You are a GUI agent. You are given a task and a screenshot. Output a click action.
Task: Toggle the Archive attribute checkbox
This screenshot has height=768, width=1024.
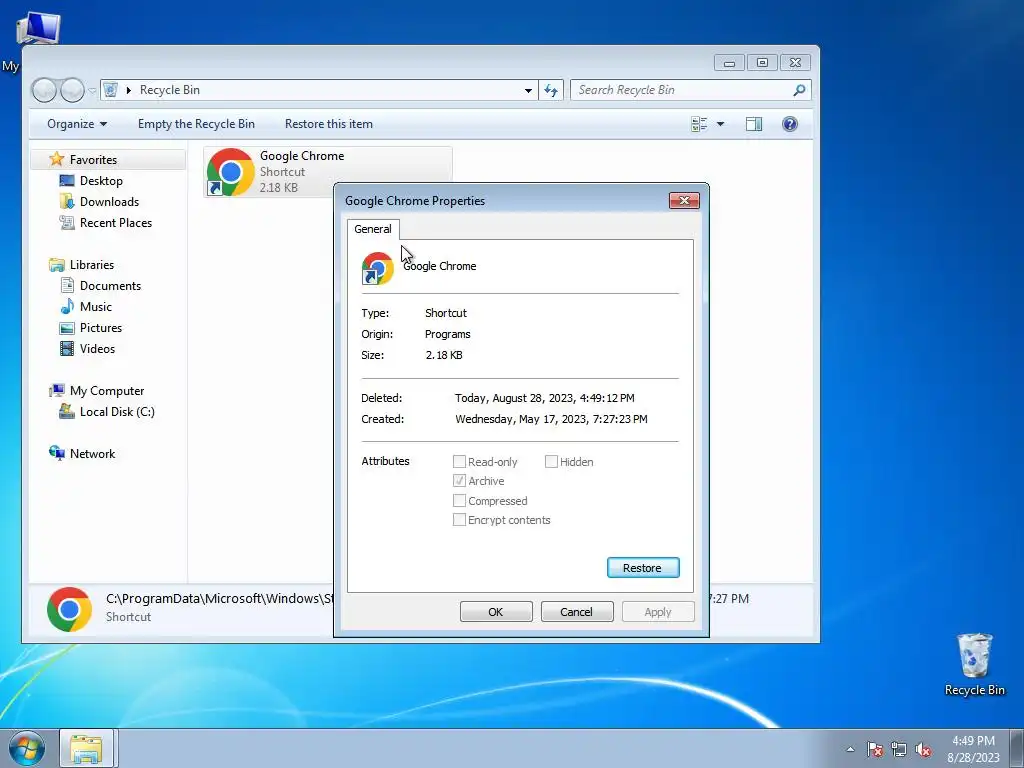(x=459, y=481)
